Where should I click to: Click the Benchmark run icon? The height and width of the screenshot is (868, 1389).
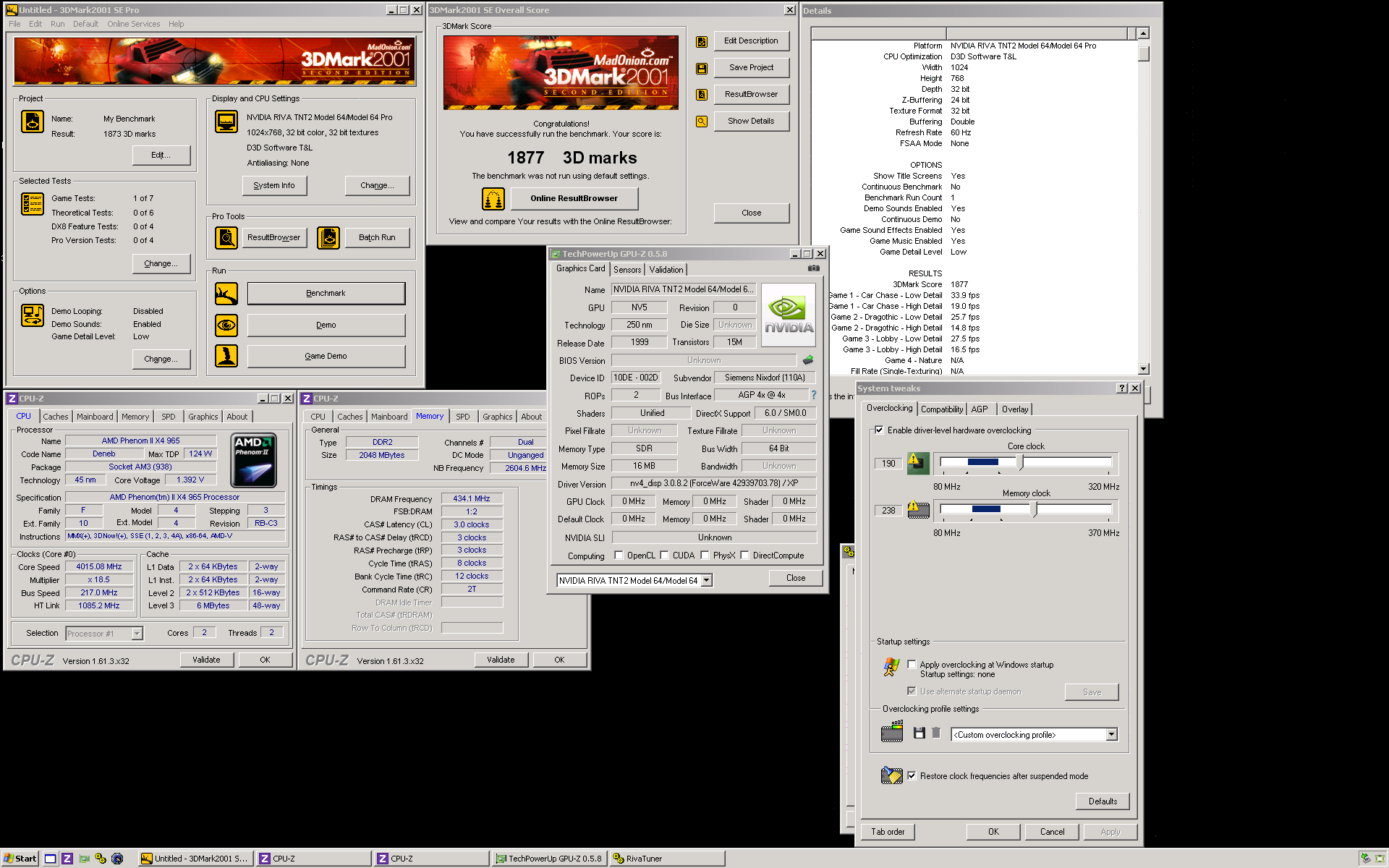[226, 294]
